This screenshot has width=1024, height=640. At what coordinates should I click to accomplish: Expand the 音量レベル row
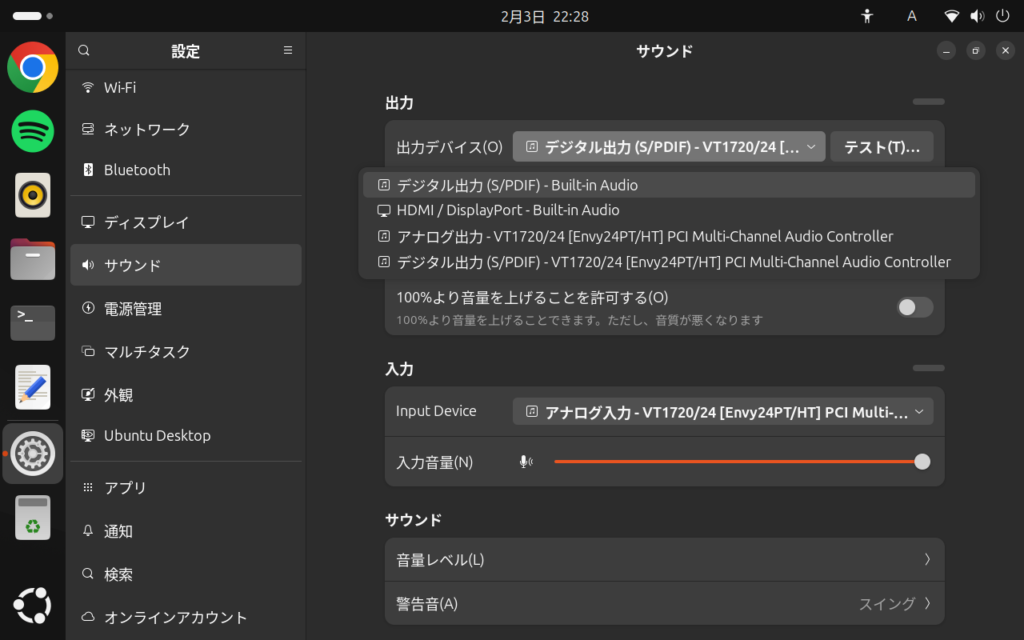[x=664, y=560]
